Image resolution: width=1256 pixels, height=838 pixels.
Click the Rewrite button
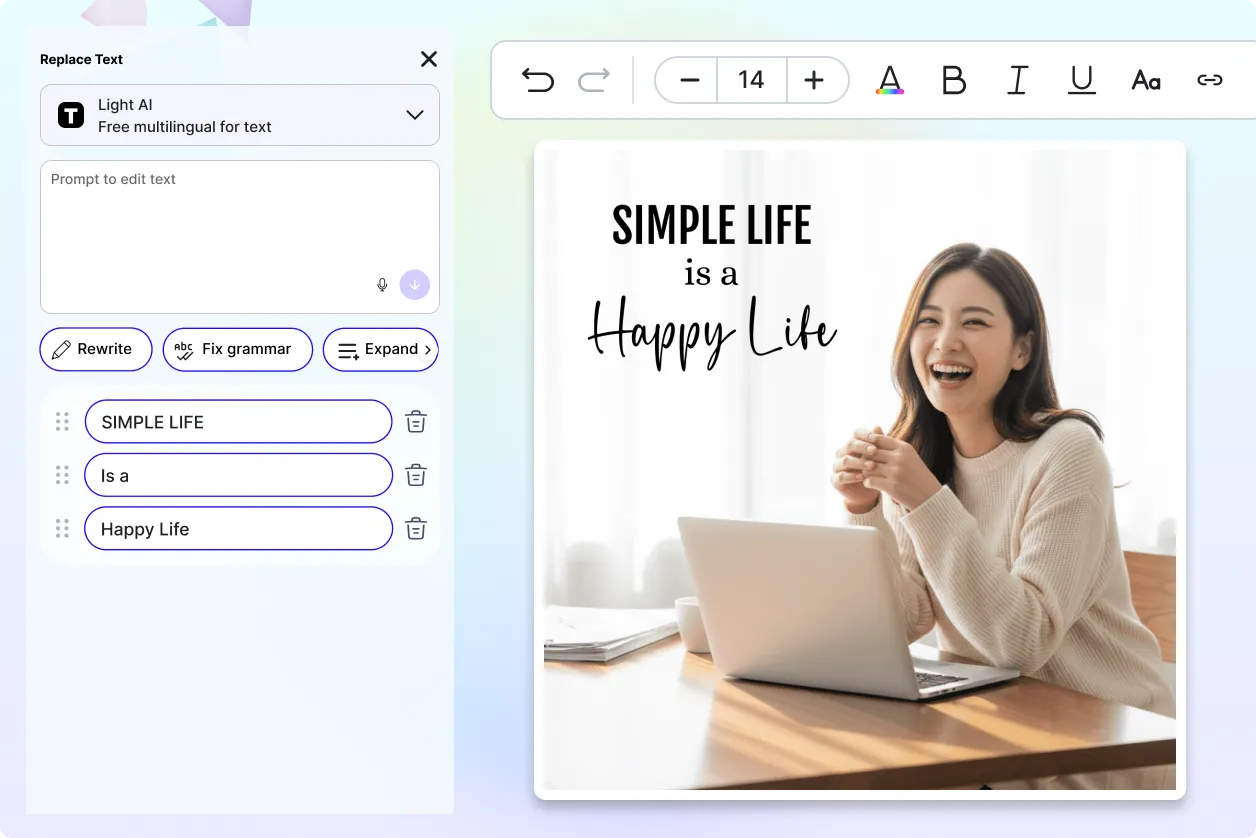[x=96, y=350]
